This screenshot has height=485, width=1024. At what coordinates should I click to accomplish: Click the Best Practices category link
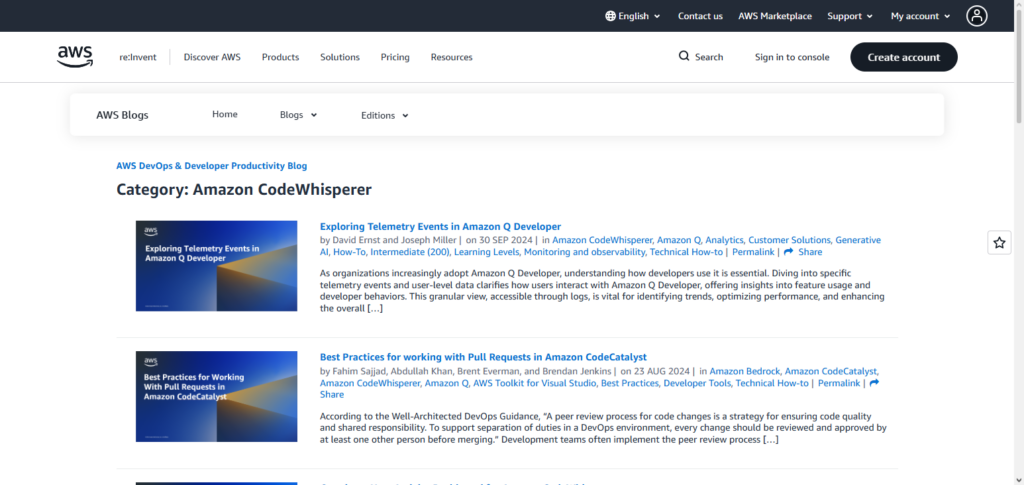pyautogui.click(x=630, y=383)
